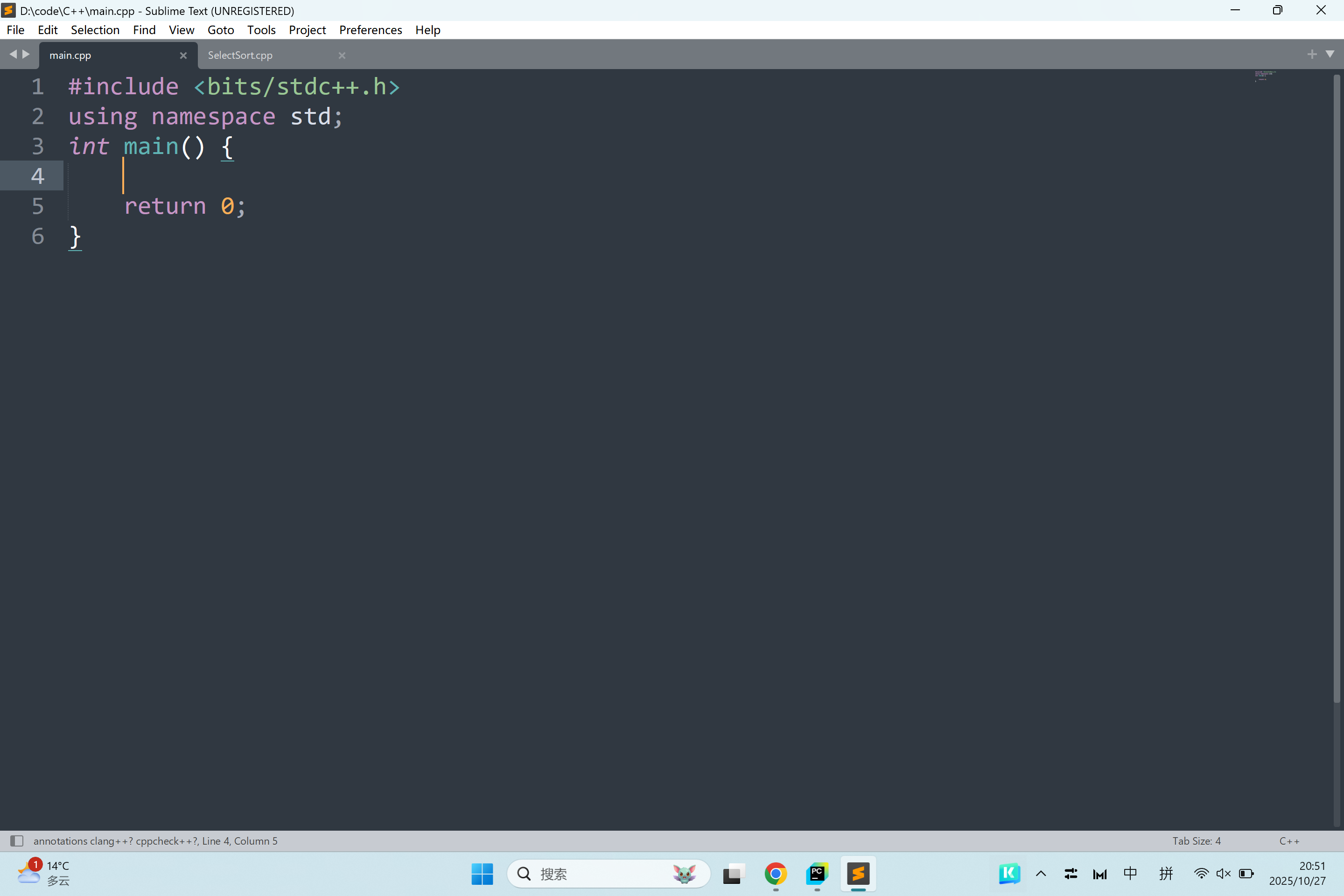Show hidden system tray icons
The image size is (1344, 896).
coord(1041,873)
